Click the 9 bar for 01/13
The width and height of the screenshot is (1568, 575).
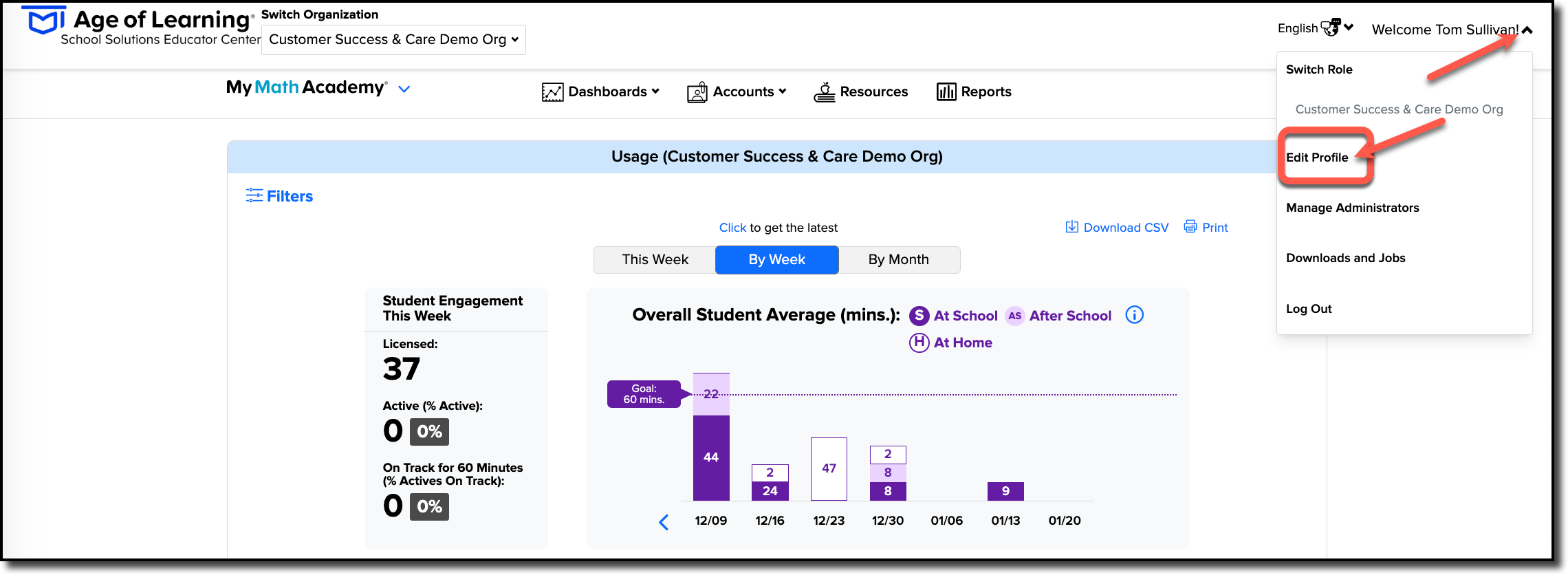(x=1005, y=491)
